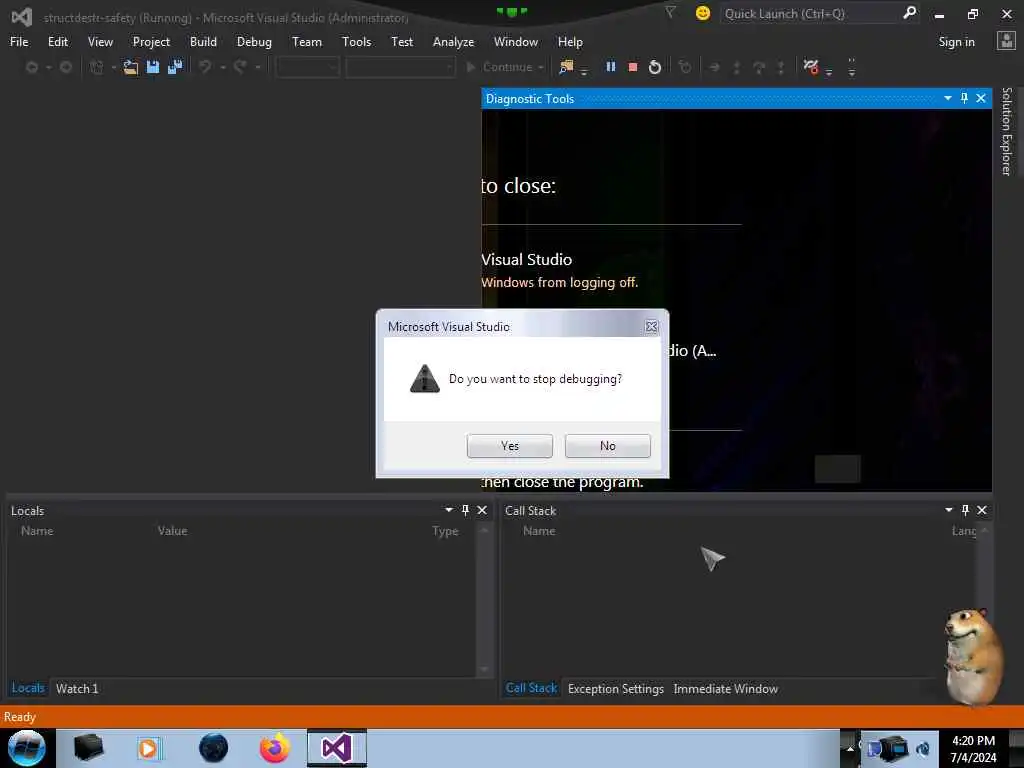Open the Project menu

tap(151, 42)
